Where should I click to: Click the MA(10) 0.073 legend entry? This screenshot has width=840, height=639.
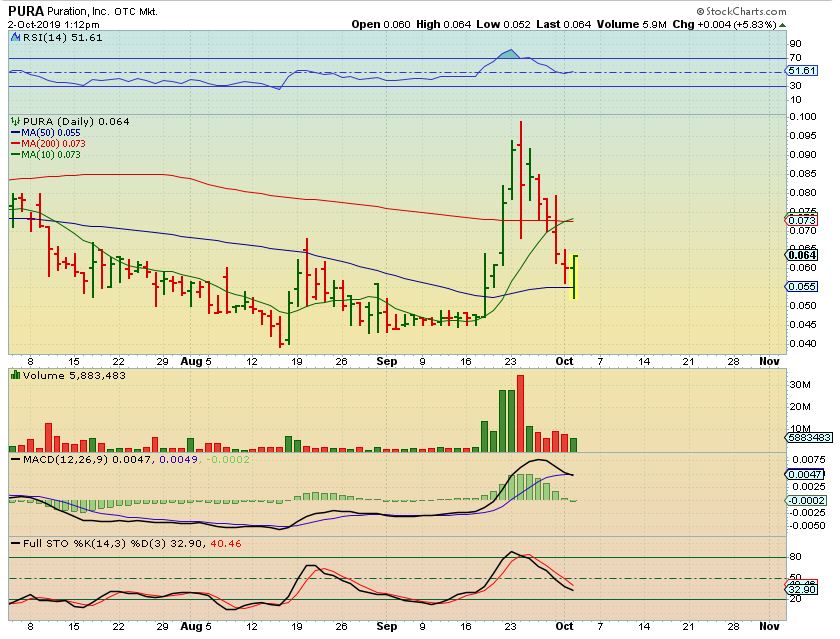[46, 155]
